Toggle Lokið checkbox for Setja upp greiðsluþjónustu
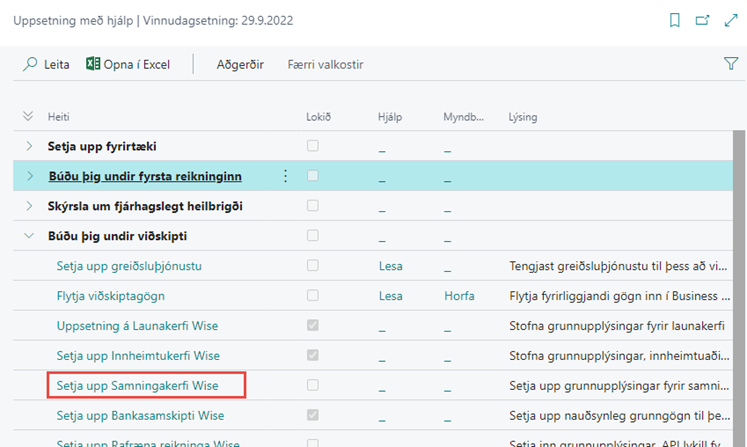Viewport: 747px width, 447px height. pos(313,266)
